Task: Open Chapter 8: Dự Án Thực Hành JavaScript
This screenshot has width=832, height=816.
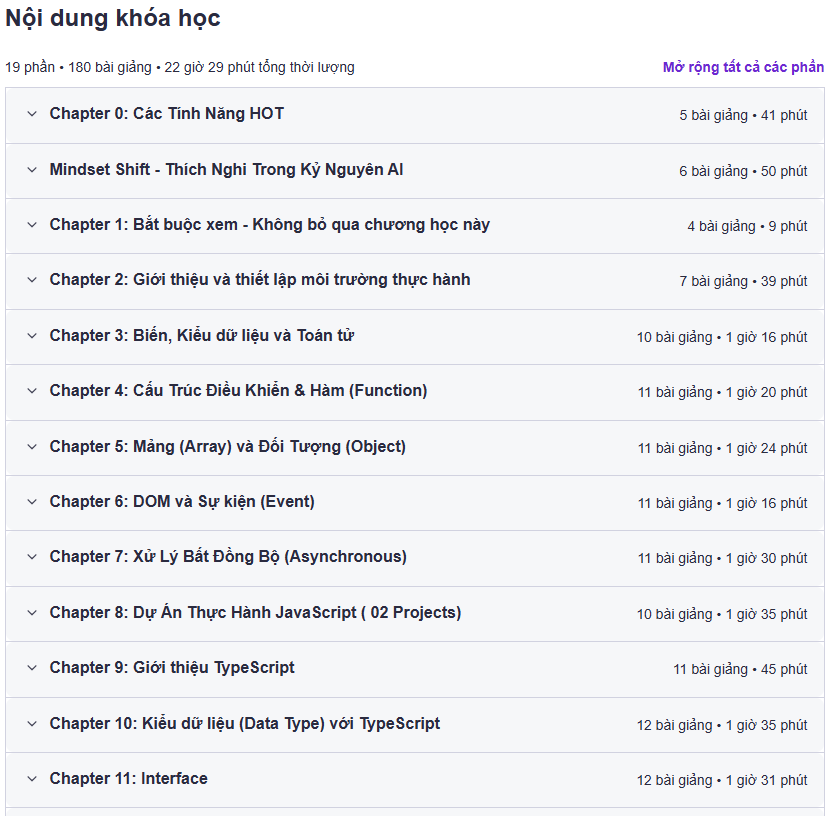Action: 255,613
